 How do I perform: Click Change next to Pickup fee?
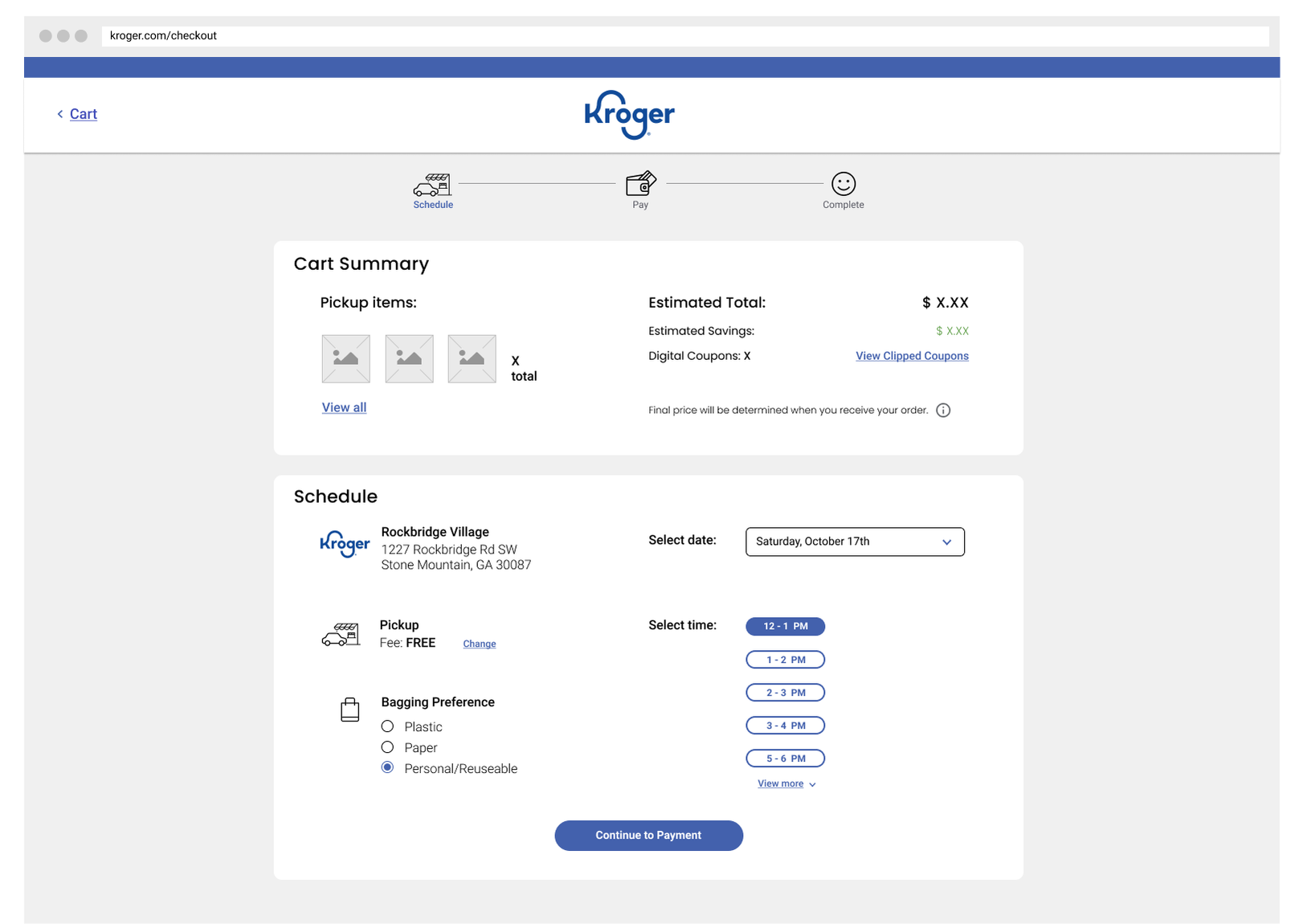(x=480, y=644)
